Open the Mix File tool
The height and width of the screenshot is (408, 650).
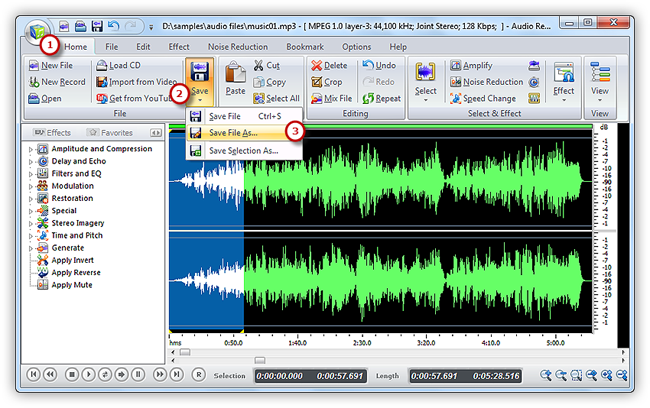point(332,99)
